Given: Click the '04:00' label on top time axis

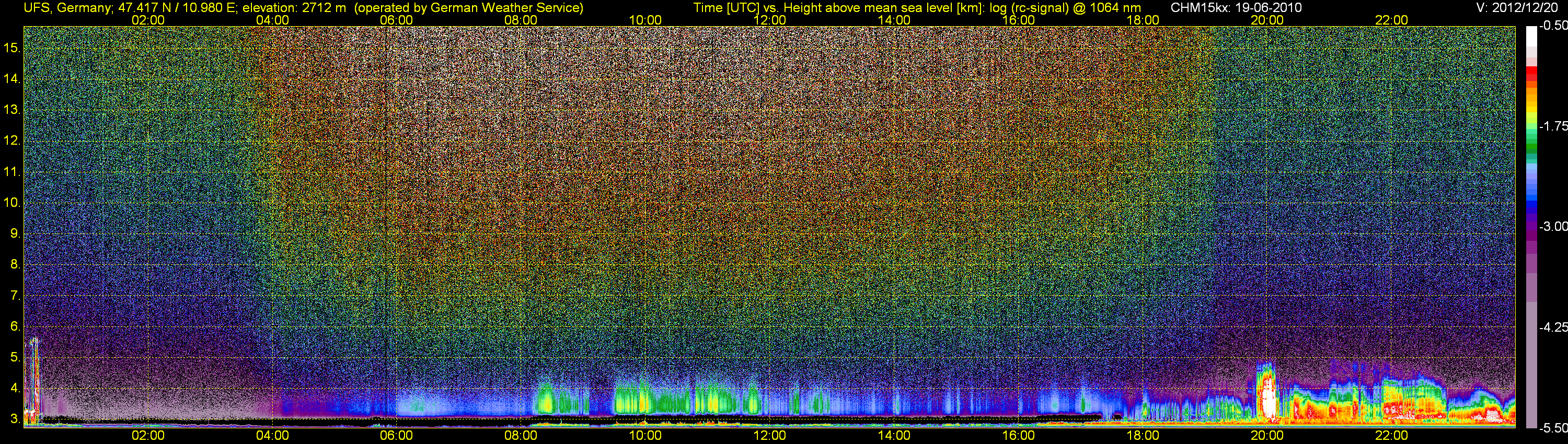Looking at the screenshot, I should coord(272,20).
